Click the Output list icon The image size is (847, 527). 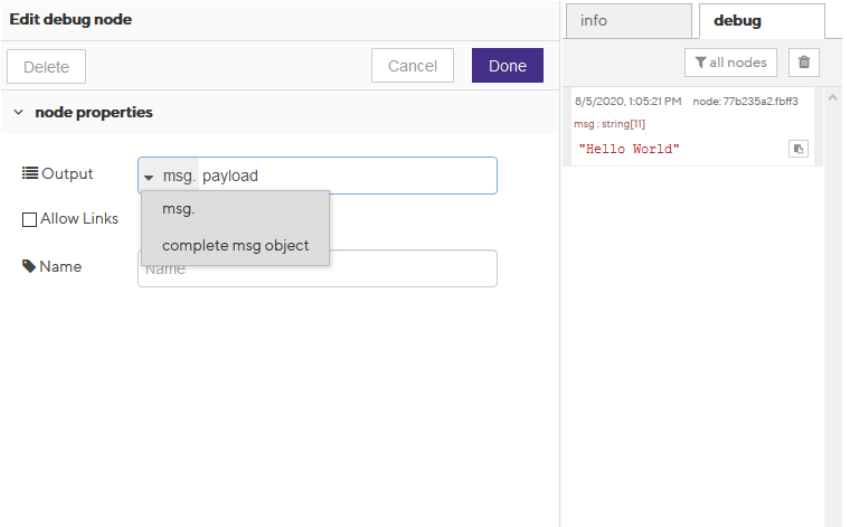click(30, 173)
